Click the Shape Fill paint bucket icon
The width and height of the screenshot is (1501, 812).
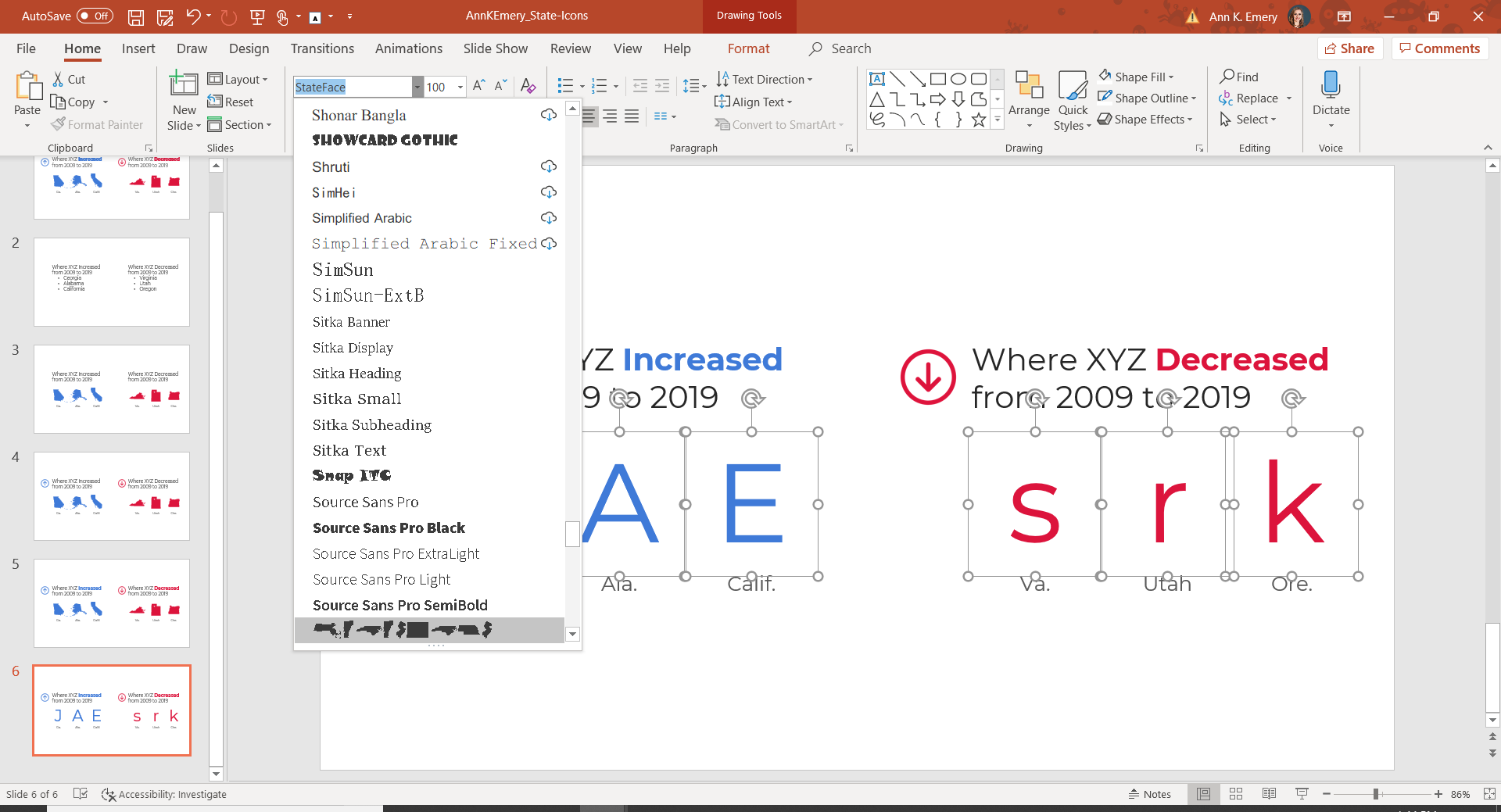coord(1105,76)
